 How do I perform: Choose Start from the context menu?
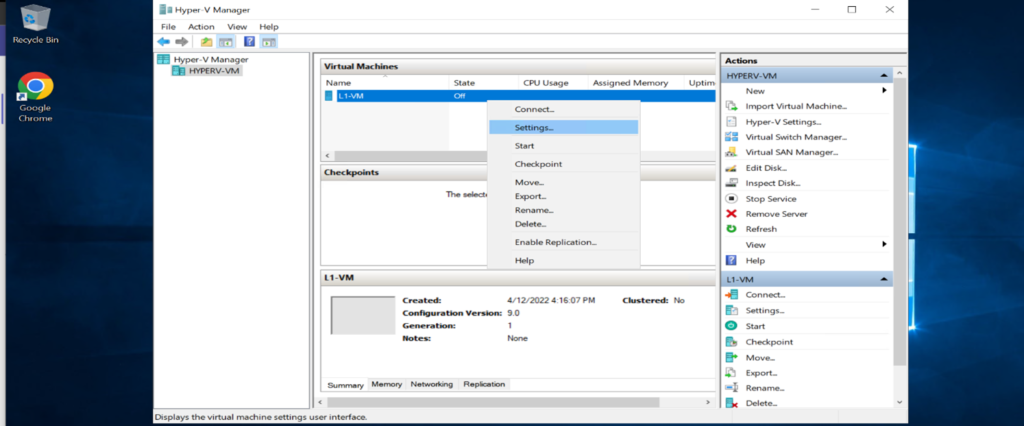pyautogui.click(x=564, y=146)
